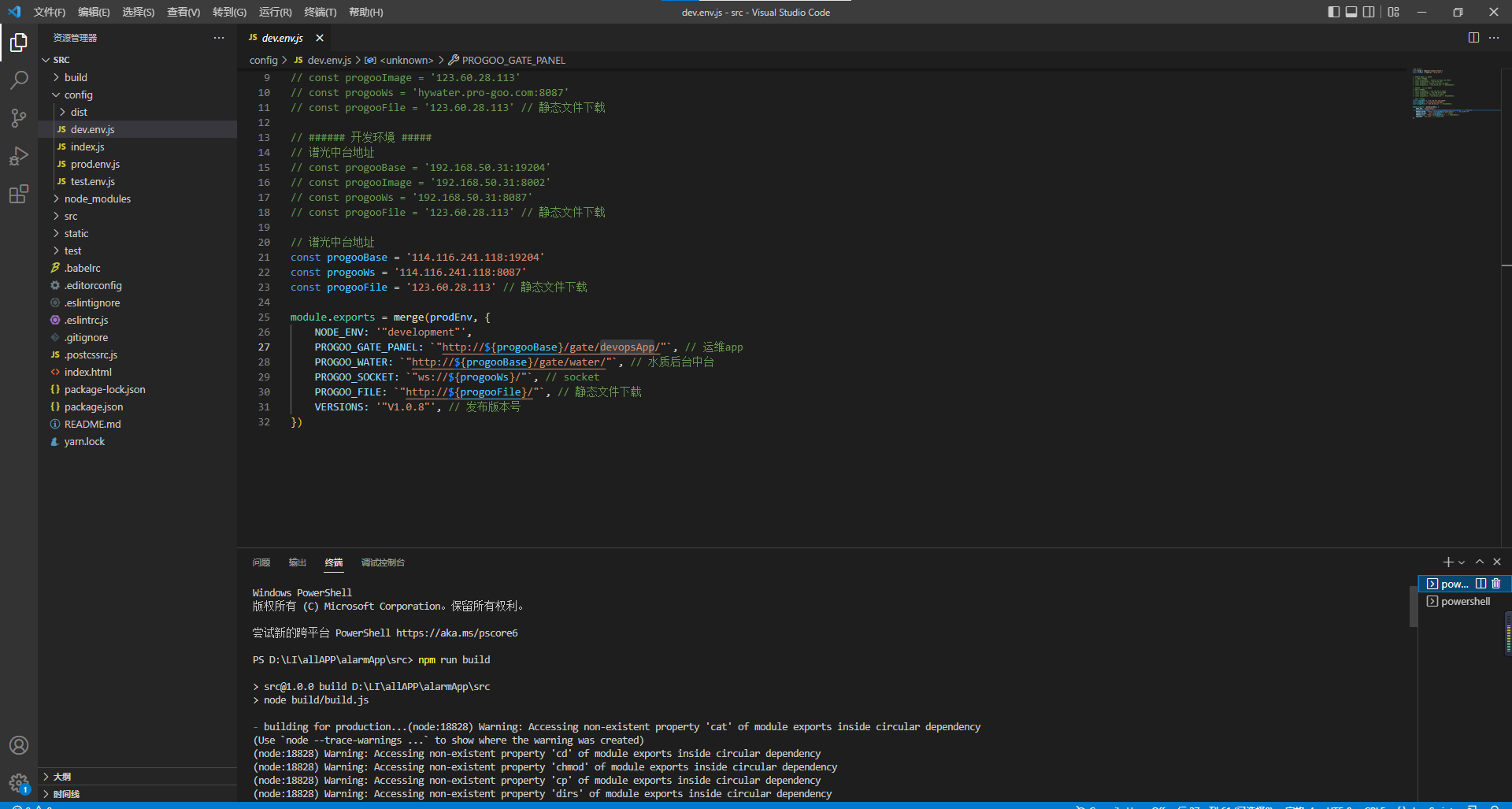1512x809 pixels.
Task: Open the 终端(T) menu
Action: 320,12
